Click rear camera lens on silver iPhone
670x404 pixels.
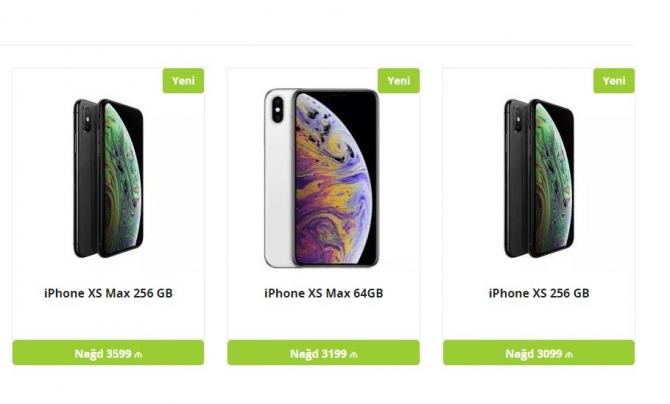(x=278, y=109)
